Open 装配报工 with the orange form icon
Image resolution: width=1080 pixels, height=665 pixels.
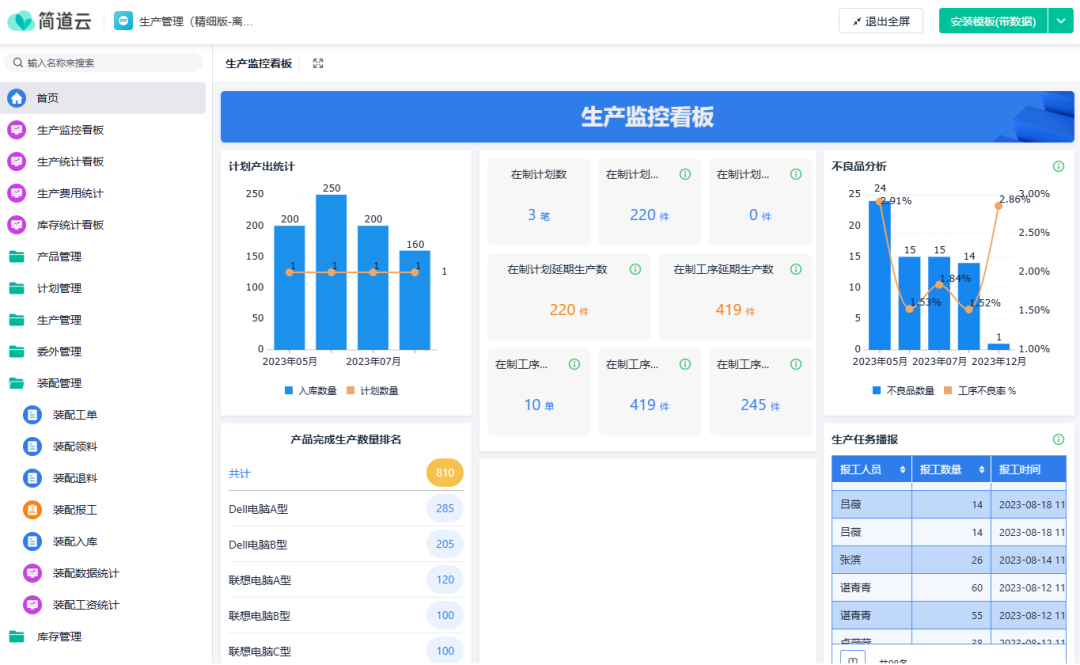(74, 510)
